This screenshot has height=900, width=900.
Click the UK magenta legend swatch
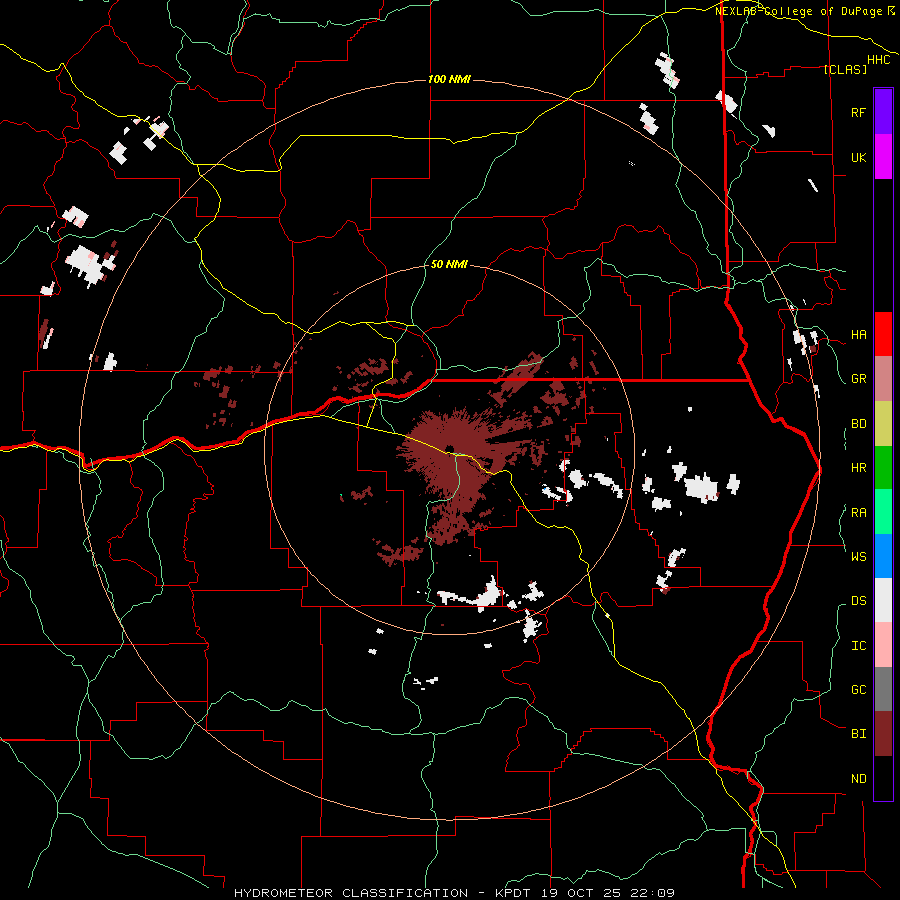pyautogui.click(x=883, y=157)
